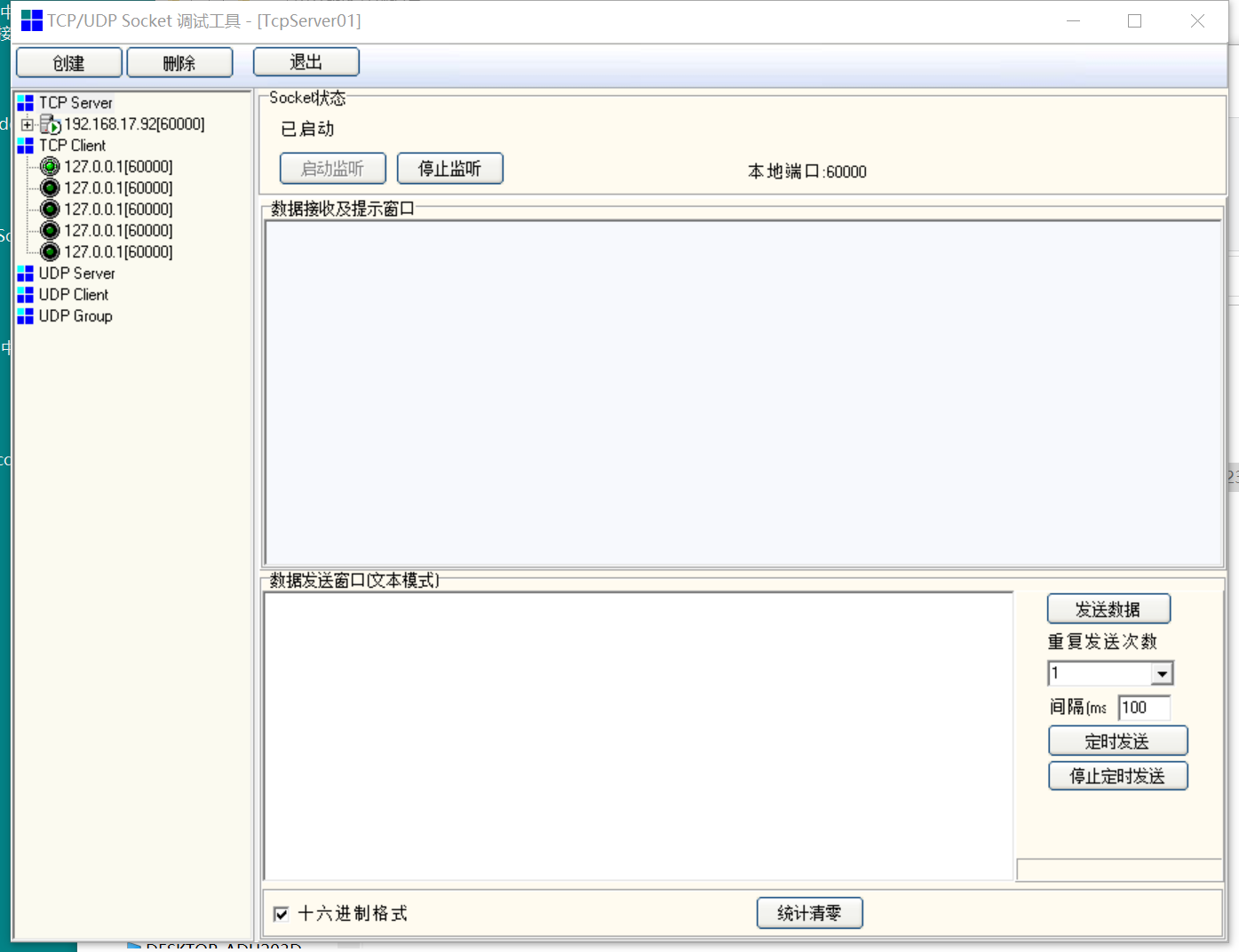Expand the 192.168.17.92[60000] server node
Viewport: 1239px width, 952px height.
[28, 124]
